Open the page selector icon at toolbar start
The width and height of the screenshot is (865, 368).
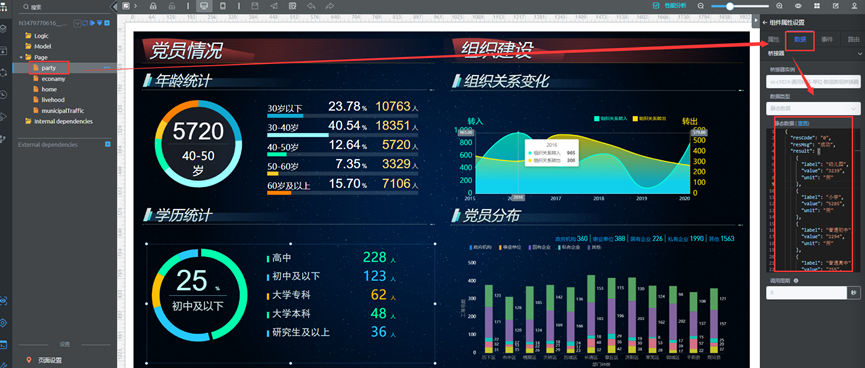pos(126,6)
